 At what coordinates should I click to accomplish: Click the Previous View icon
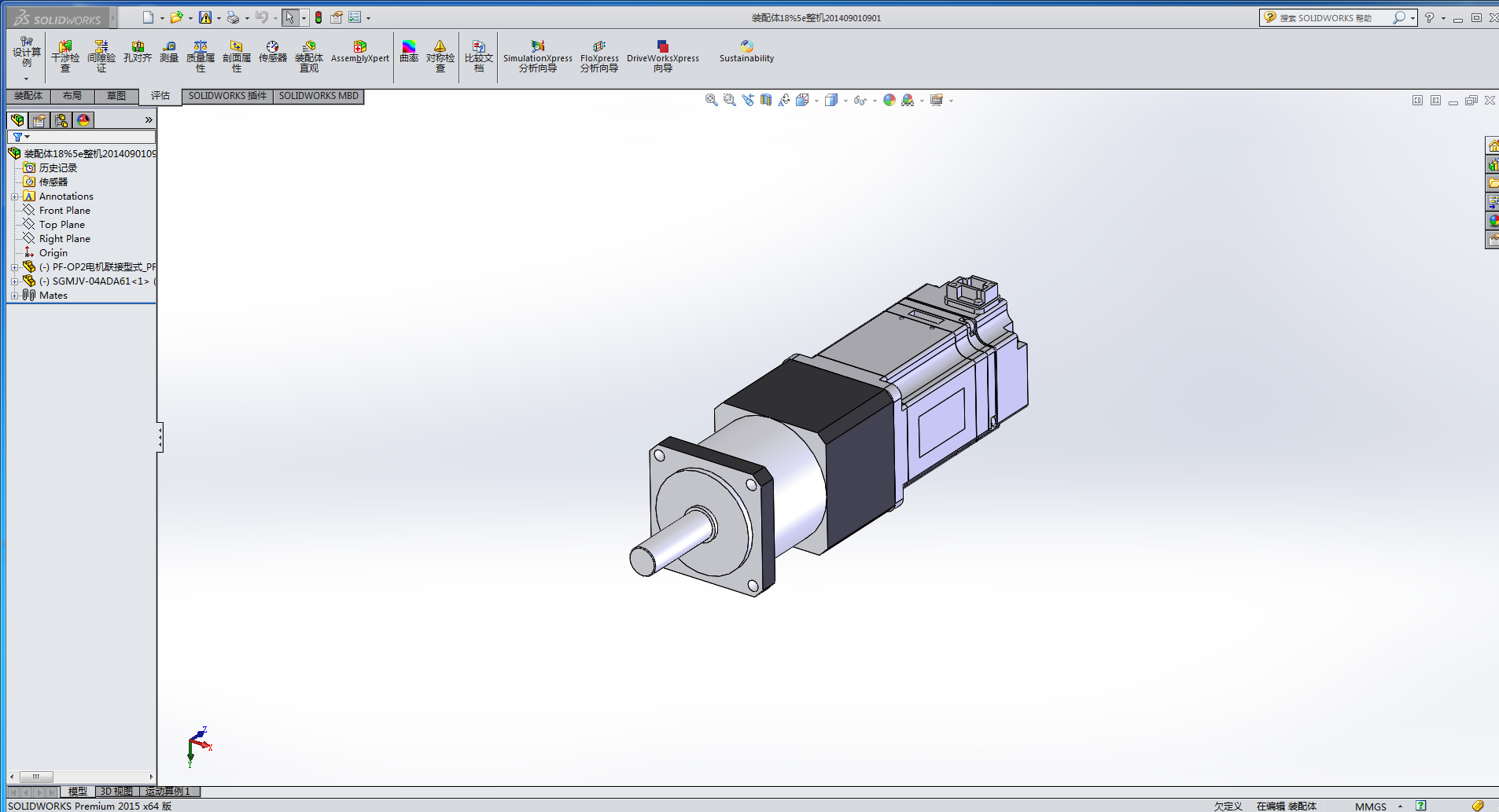(748, 100)
